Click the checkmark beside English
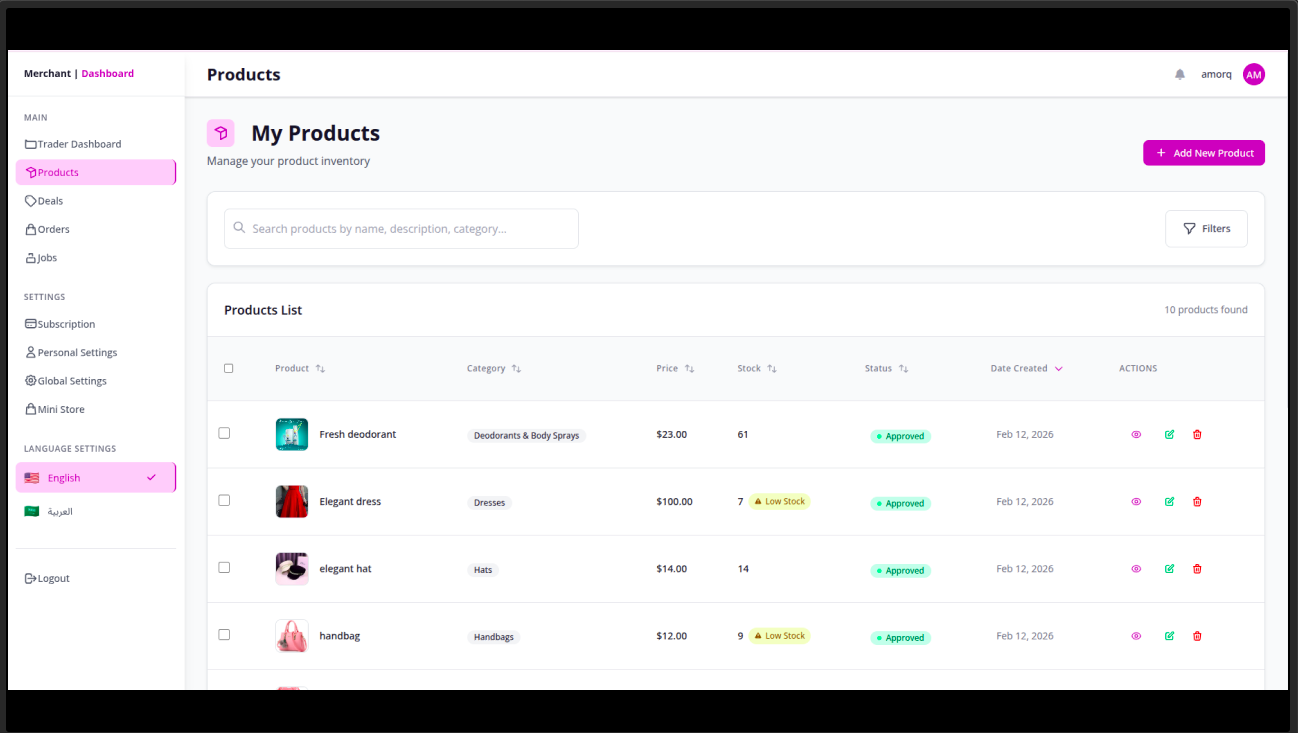The height and width of the screenshot is (733, 1298). click(151, 477)
